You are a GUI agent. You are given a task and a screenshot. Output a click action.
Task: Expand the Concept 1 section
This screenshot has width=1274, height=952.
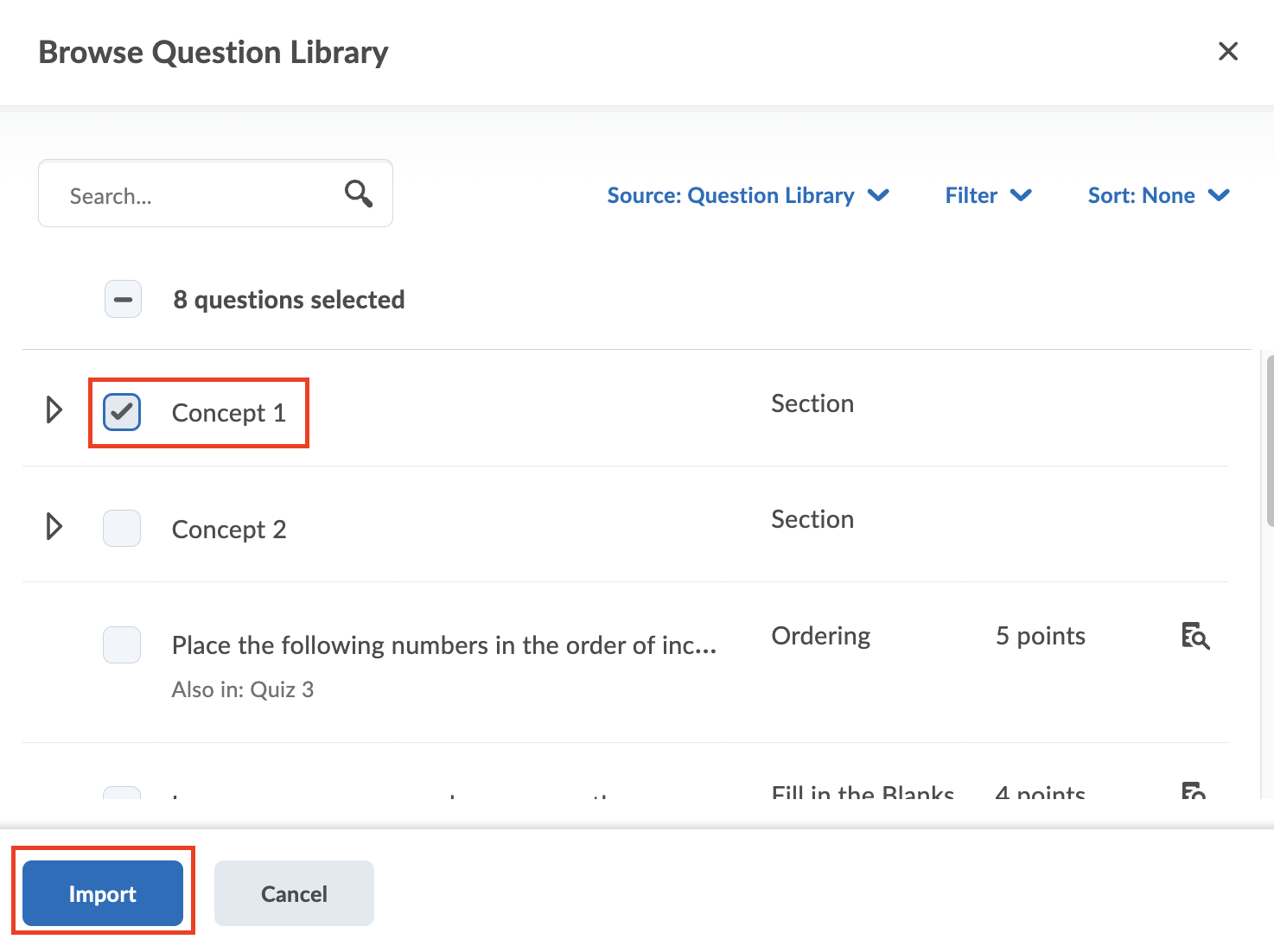click(x=54, y=409)
